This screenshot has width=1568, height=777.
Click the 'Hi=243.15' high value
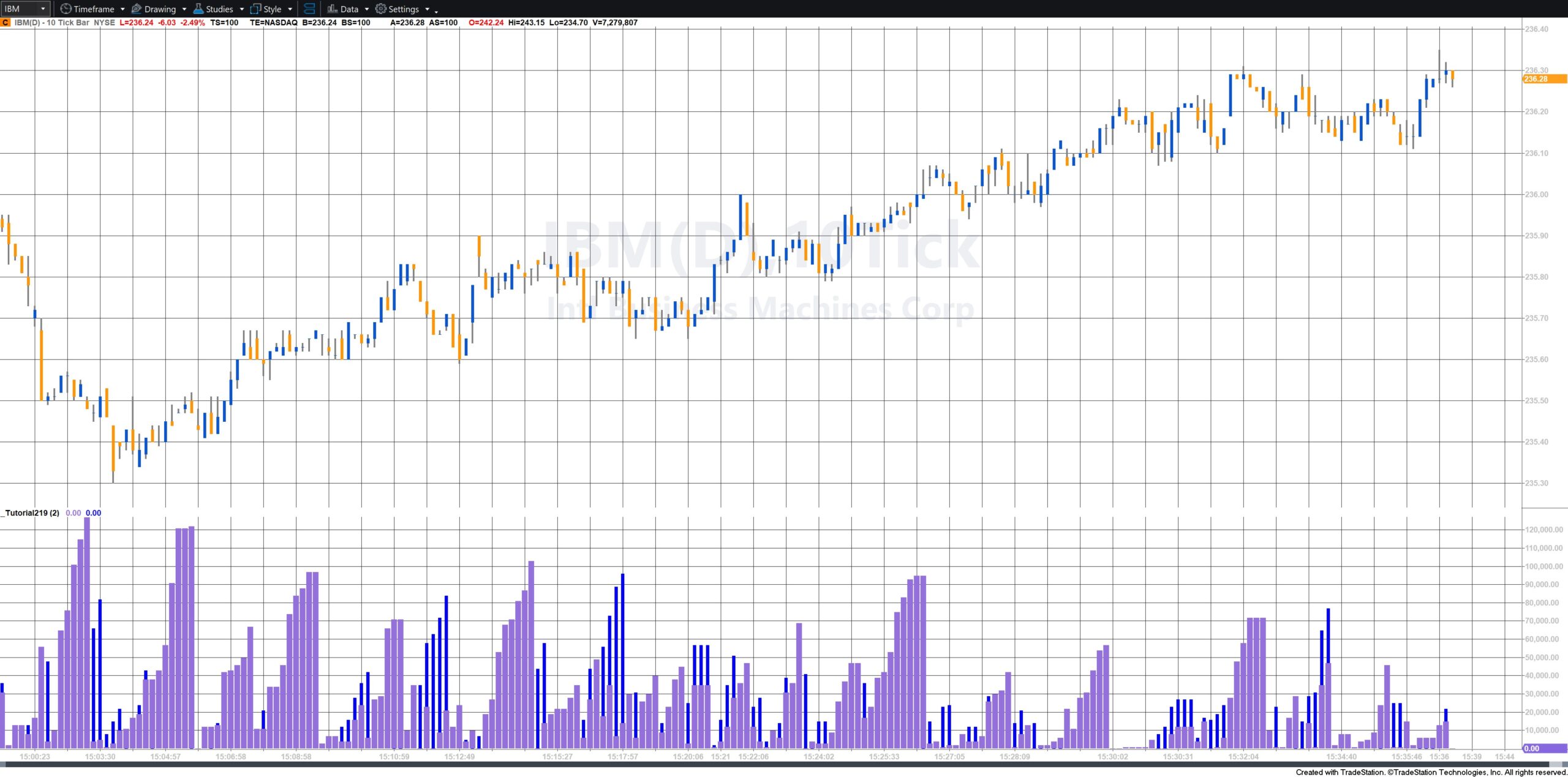click(x=526, y=23)
